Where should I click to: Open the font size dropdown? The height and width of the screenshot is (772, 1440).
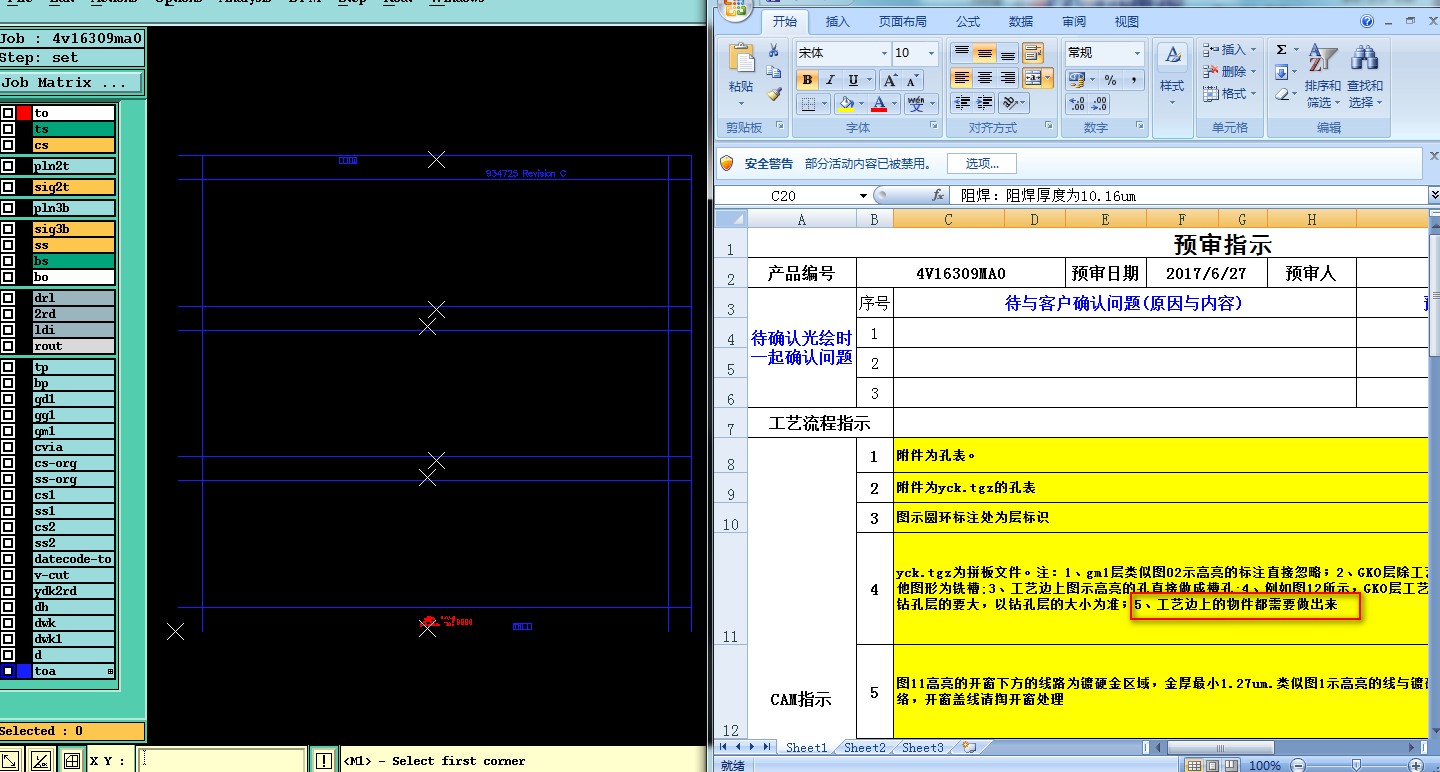(x=932, y=53)
